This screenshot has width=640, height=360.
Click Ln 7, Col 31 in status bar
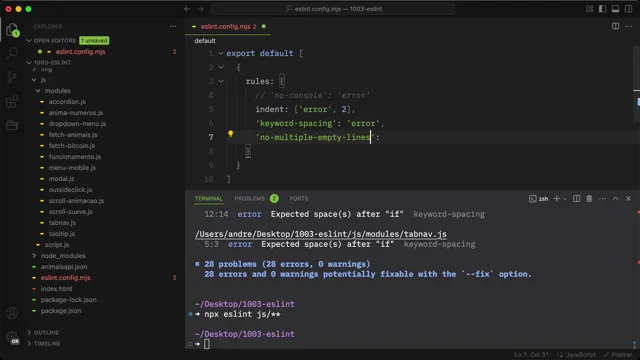[x=531, y=355]
